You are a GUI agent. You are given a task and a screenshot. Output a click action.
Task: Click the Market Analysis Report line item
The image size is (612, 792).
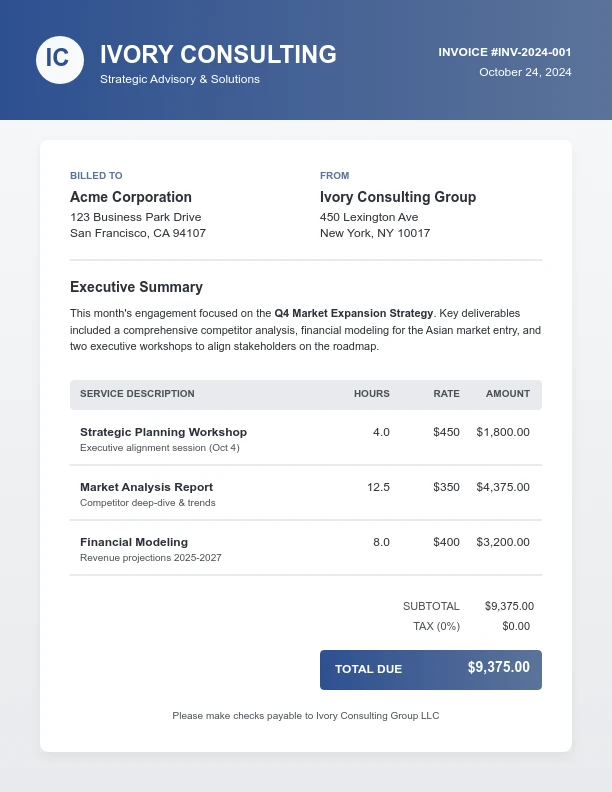coord(146,487)
